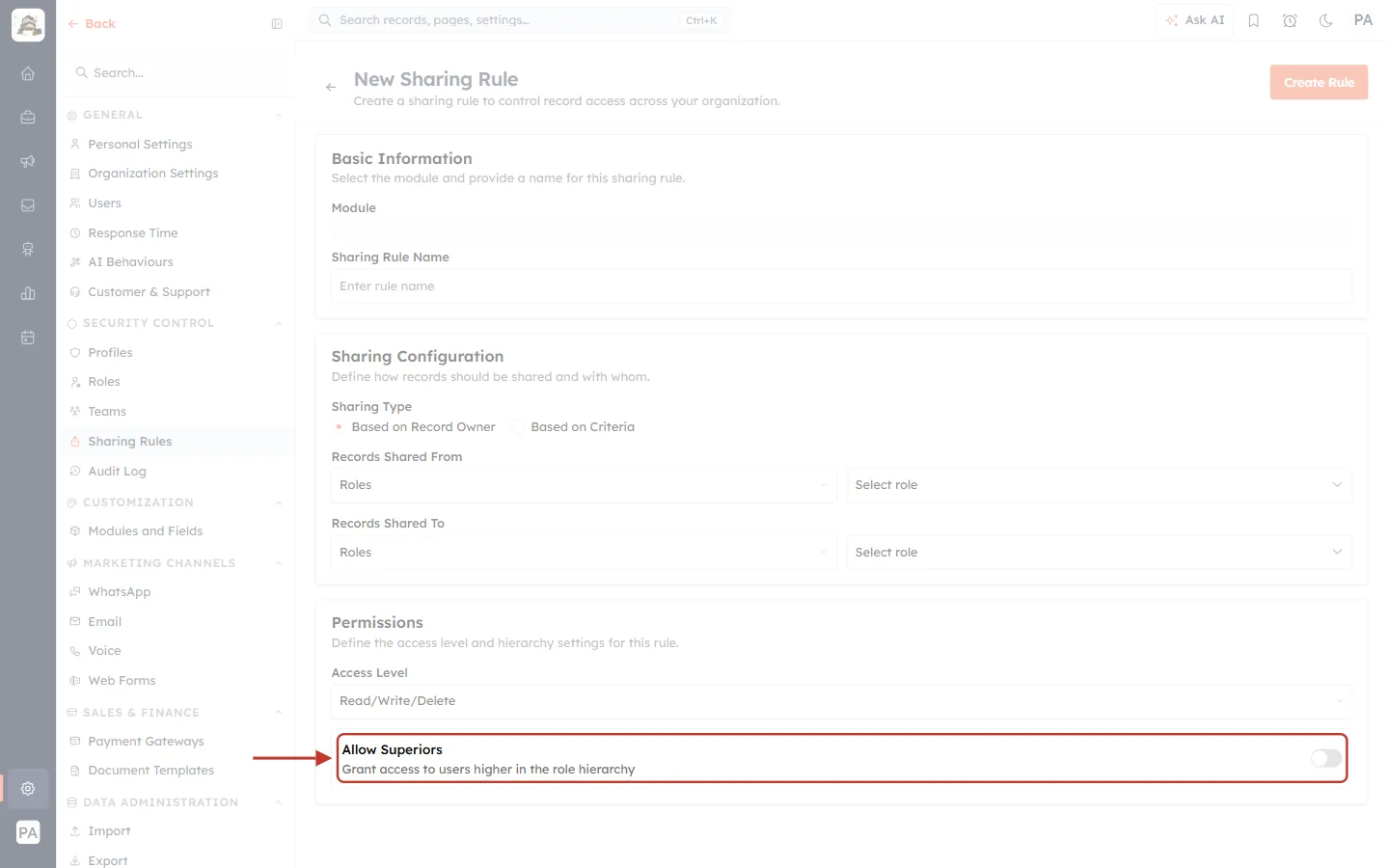Open the settings gear icon in left rail

(28, 789)
